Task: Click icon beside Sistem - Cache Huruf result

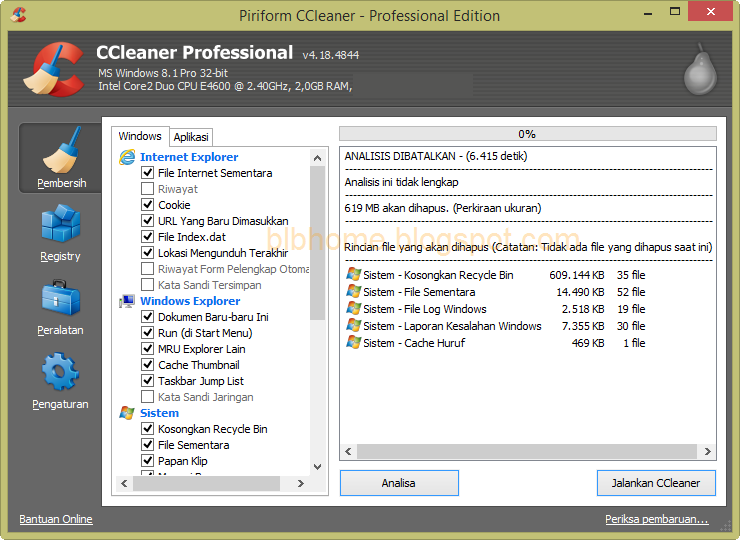Action: point(353,342)
